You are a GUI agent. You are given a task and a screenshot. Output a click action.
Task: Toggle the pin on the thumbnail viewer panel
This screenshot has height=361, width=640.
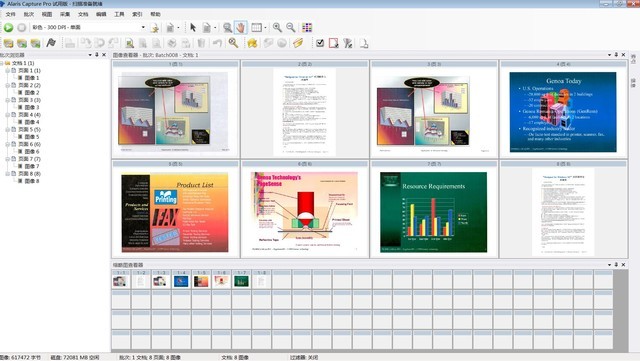[616, 265]
